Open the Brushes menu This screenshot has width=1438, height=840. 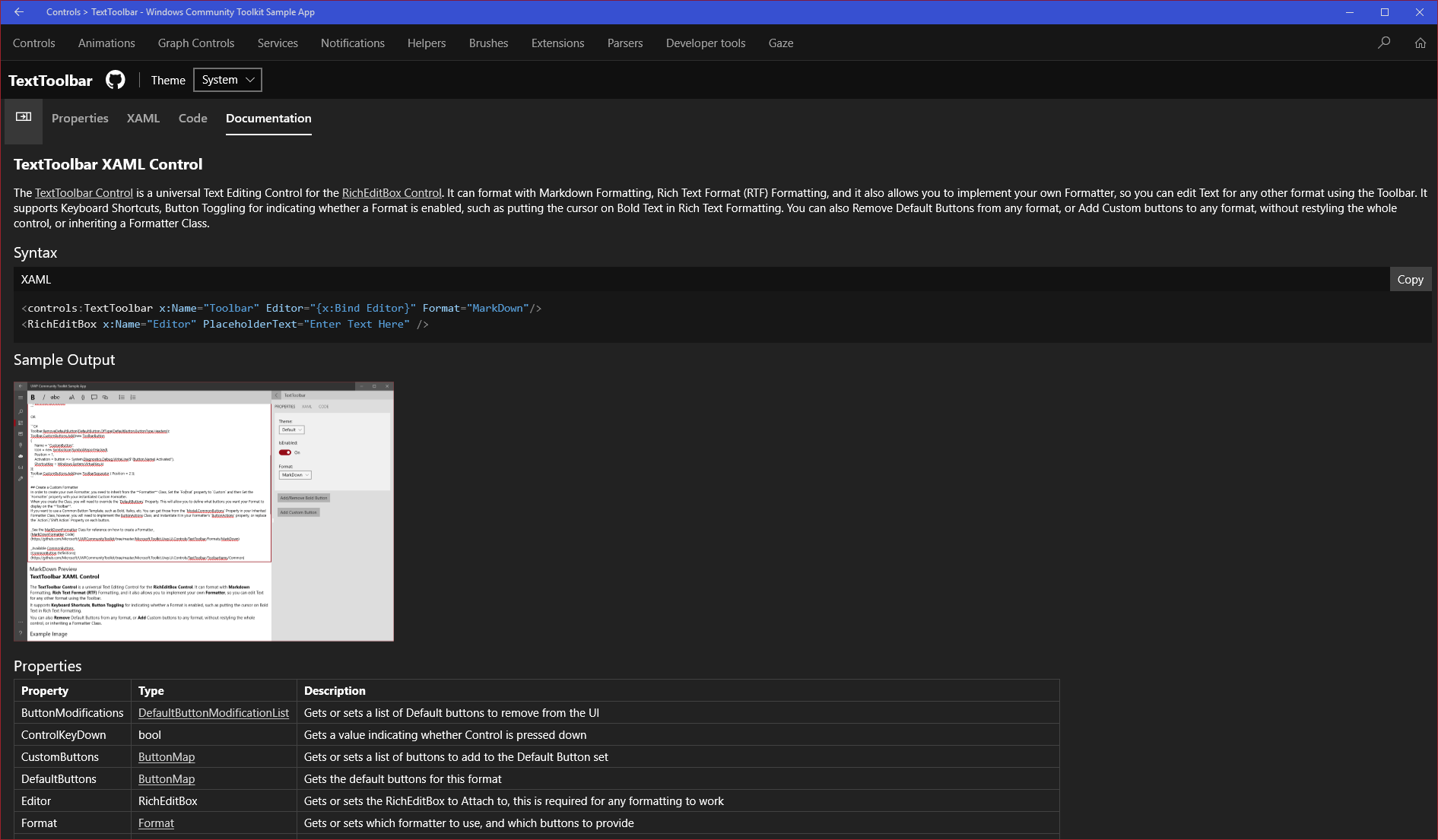489,43
